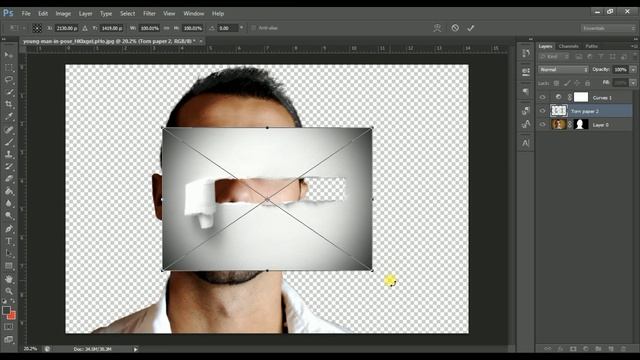Open the History panel icon

pos(526,53)
